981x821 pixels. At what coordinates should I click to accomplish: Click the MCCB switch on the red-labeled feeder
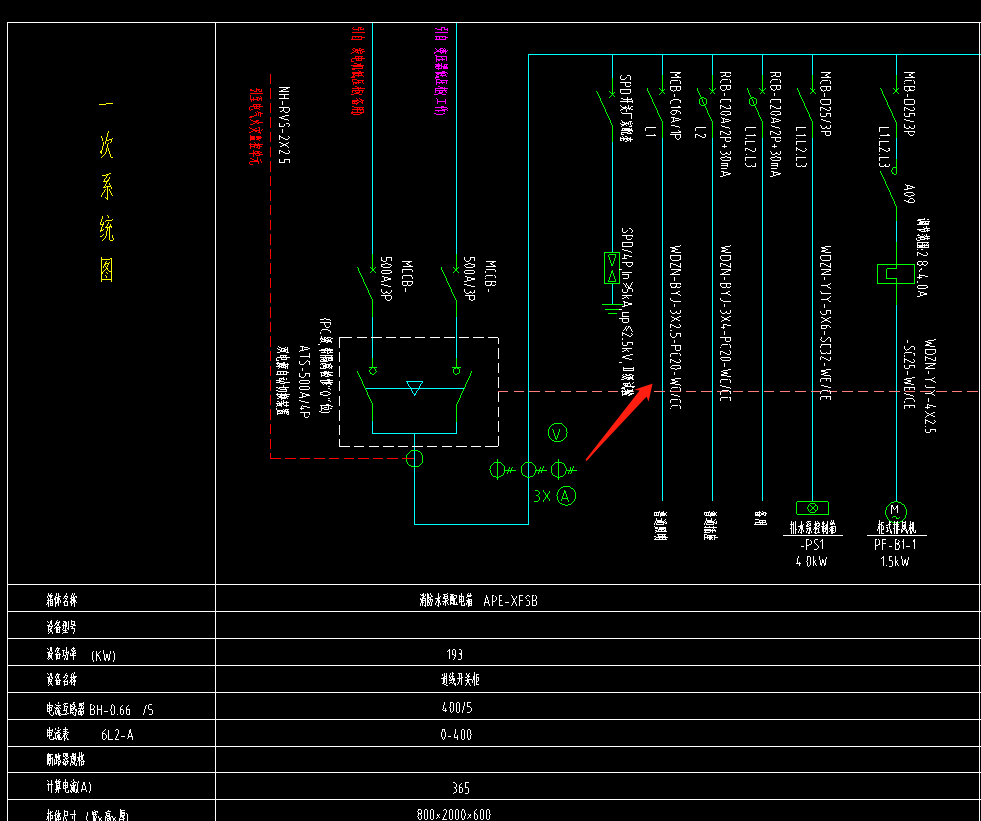[366, 283]
